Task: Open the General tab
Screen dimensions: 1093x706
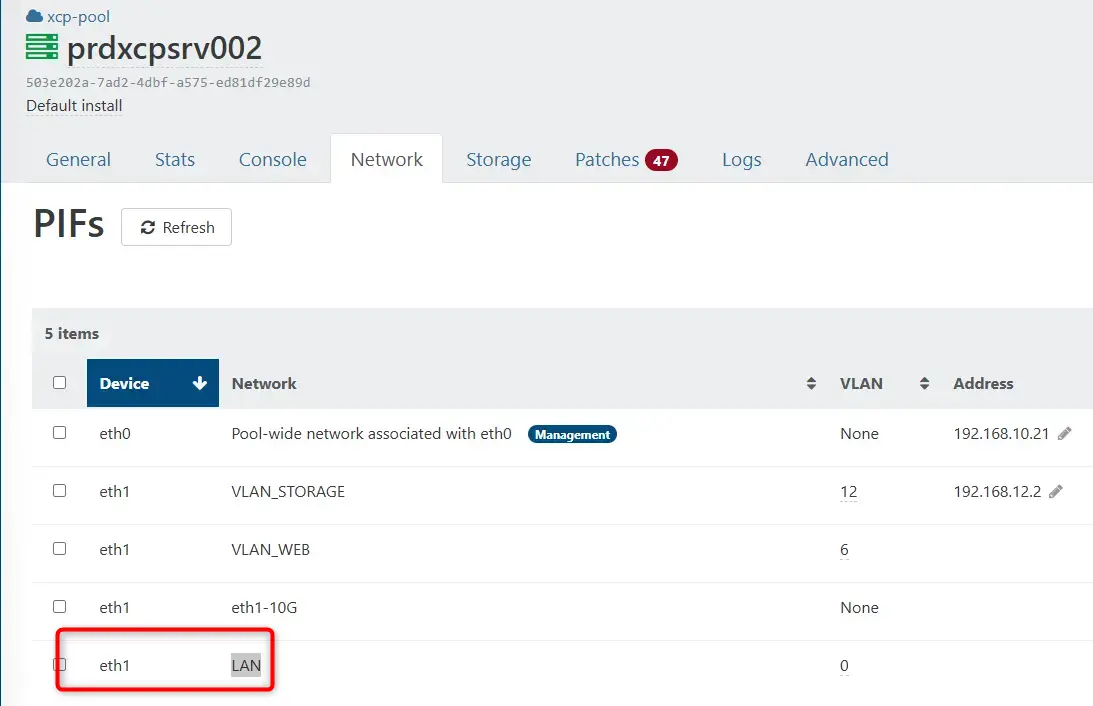Action: 78,160
